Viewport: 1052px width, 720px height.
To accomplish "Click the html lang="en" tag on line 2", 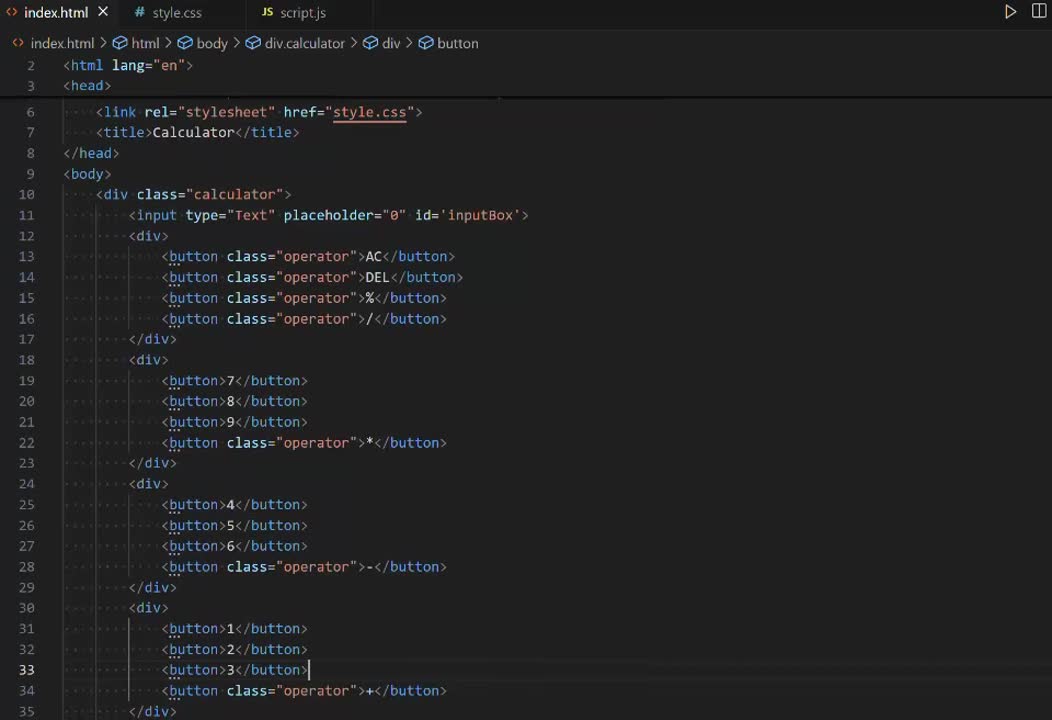I will 128,66.
